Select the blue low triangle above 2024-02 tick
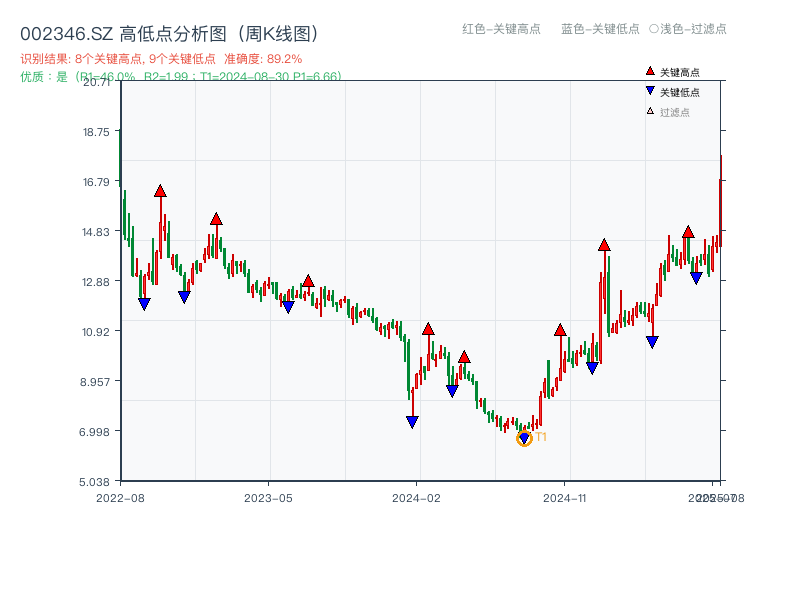The height and width of the screenshot is (600, 800). tap(412, 422)
